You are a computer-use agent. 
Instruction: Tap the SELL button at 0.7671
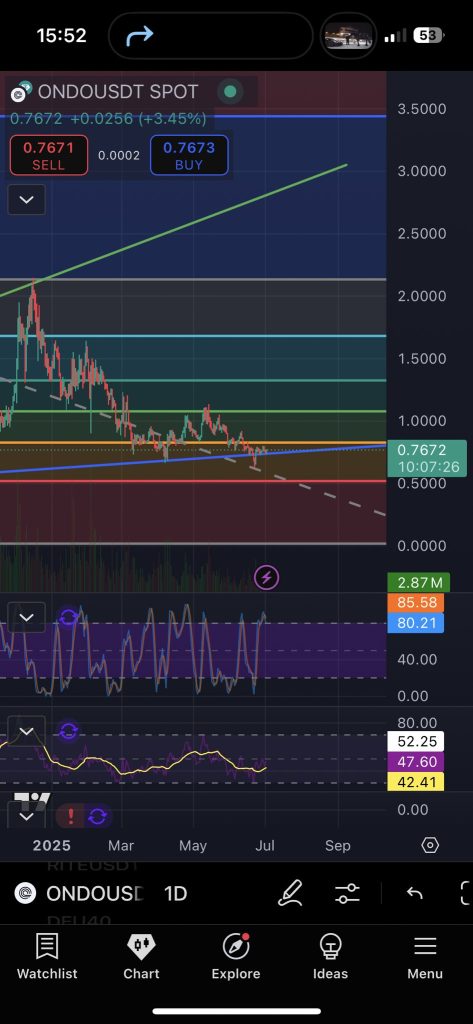tap(49, 155)
